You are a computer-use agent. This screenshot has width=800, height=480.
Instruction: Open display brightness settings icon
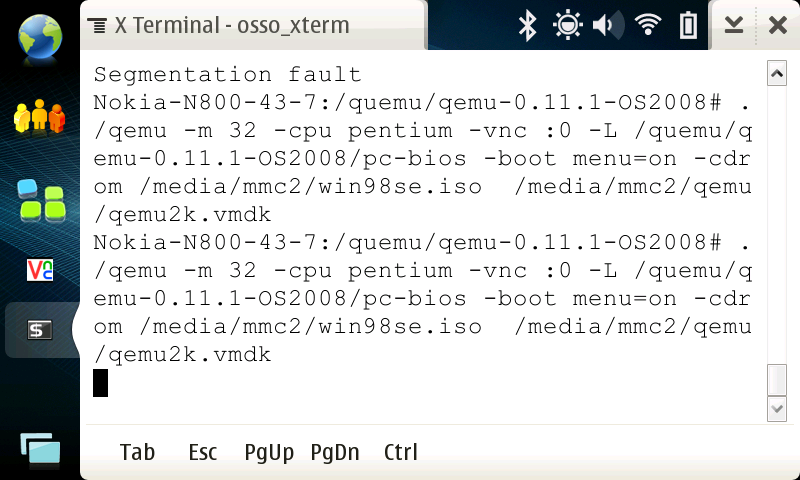point(568,26)
